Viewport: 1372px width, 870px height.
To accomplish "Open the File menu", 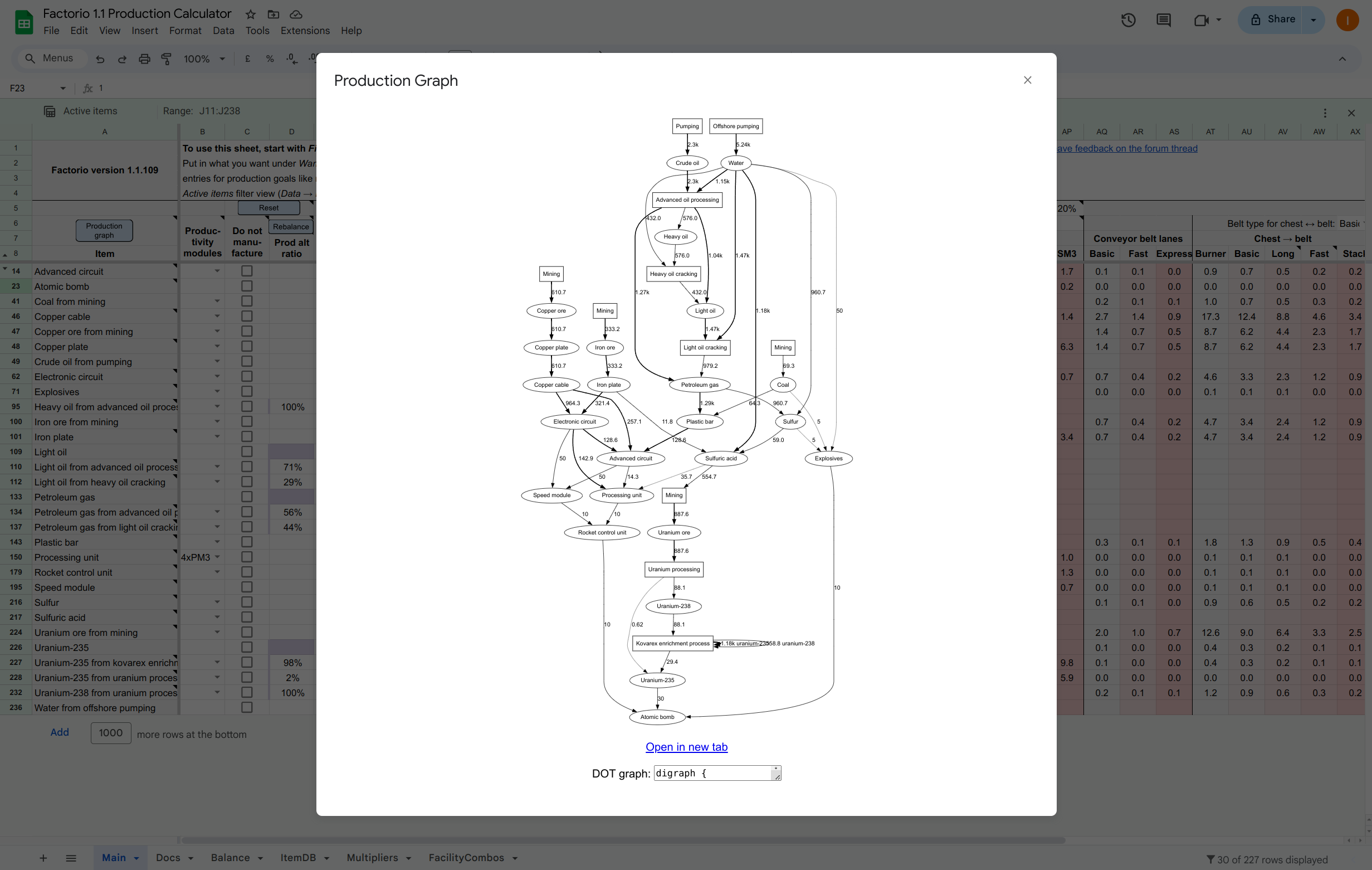I will tap(51, 31).
